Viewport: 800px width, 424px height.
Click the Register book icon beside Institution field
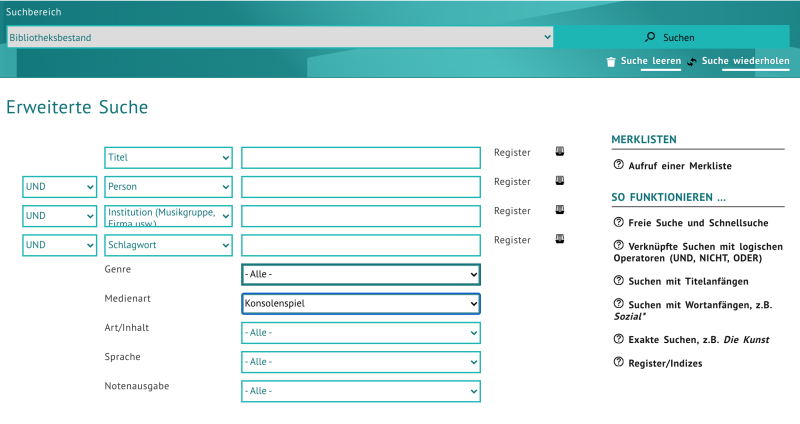[x=560, y=211]
